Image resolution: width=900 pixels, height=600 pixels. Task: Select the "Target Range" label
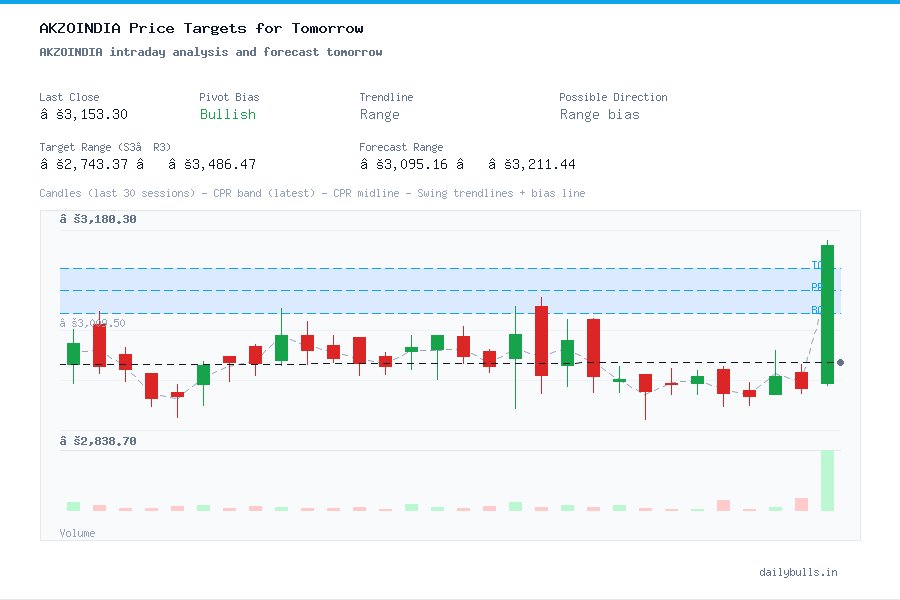[105, 147]
